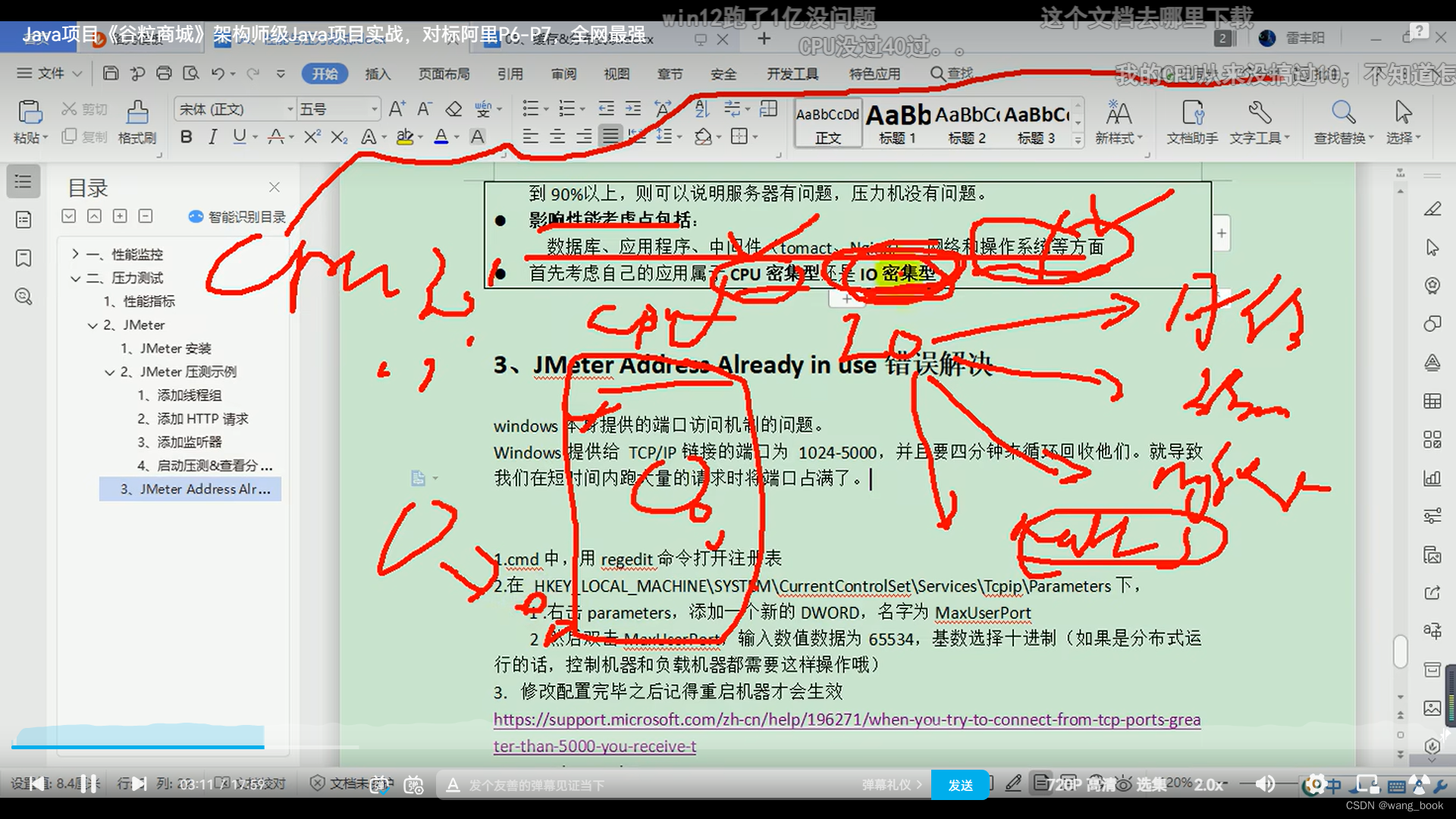Open the bookmark panel in left sidebar
The image size is (1456, 819).
point(24,258)
